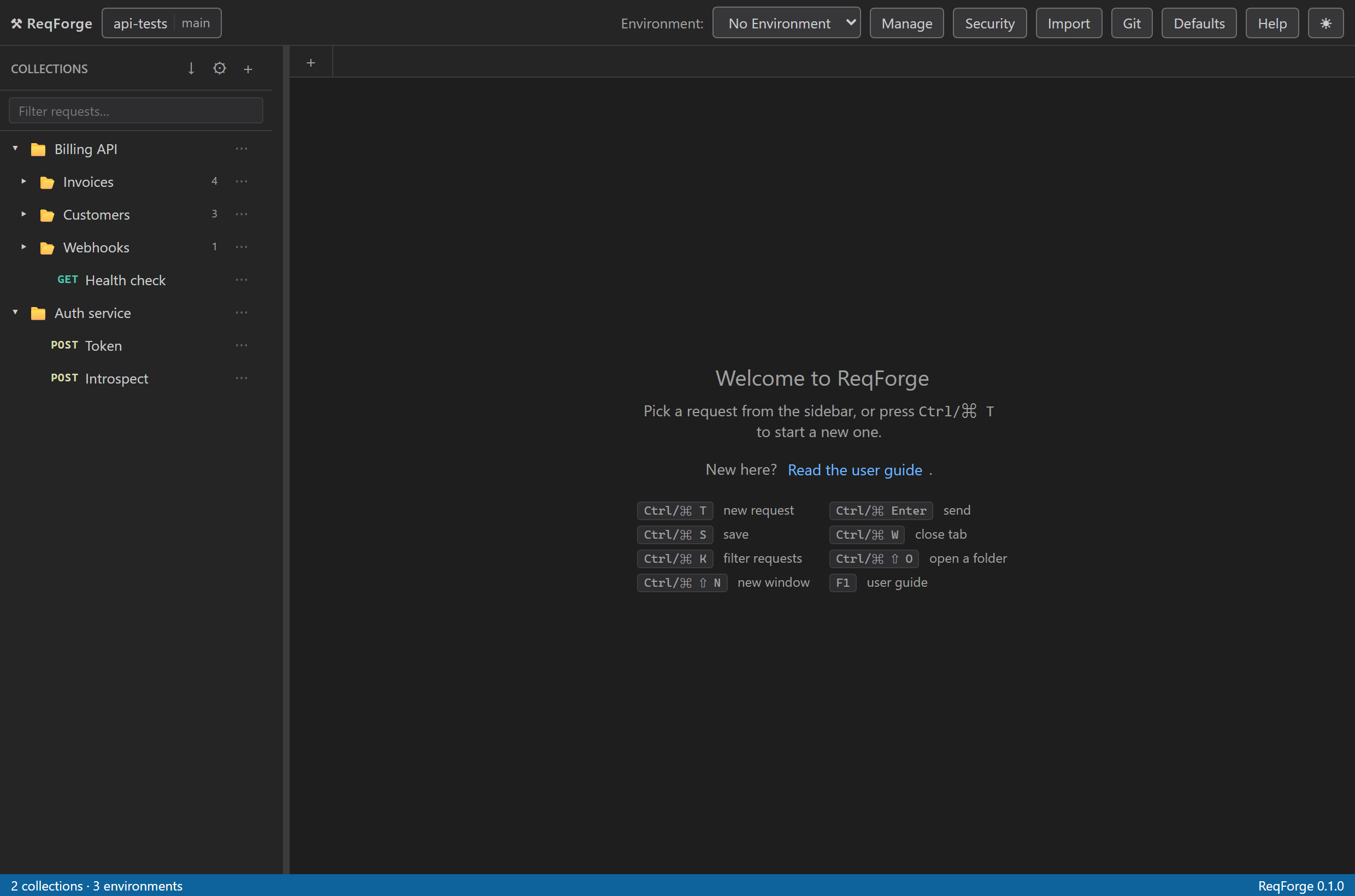Expand the Customers folder
The image size is (1355, 896).
24,214
